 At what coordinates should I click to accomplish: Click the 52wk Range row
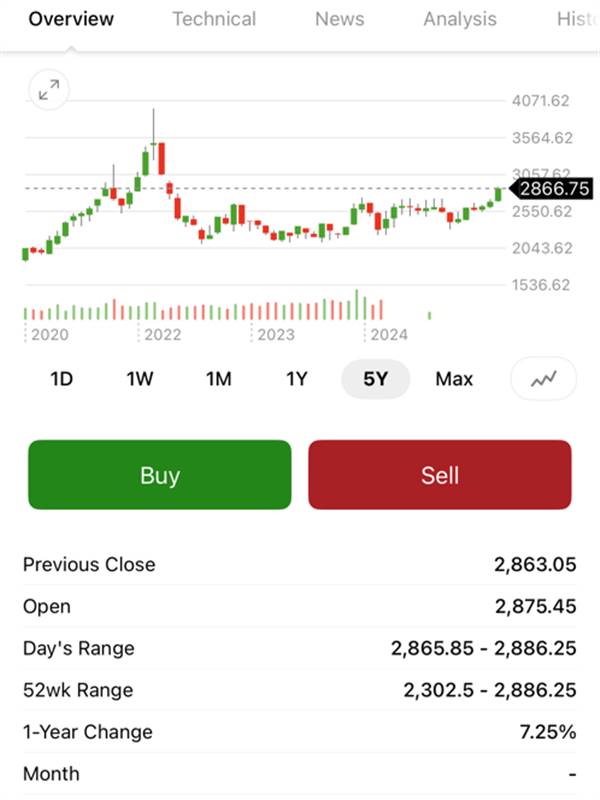[x=300, y=690]
